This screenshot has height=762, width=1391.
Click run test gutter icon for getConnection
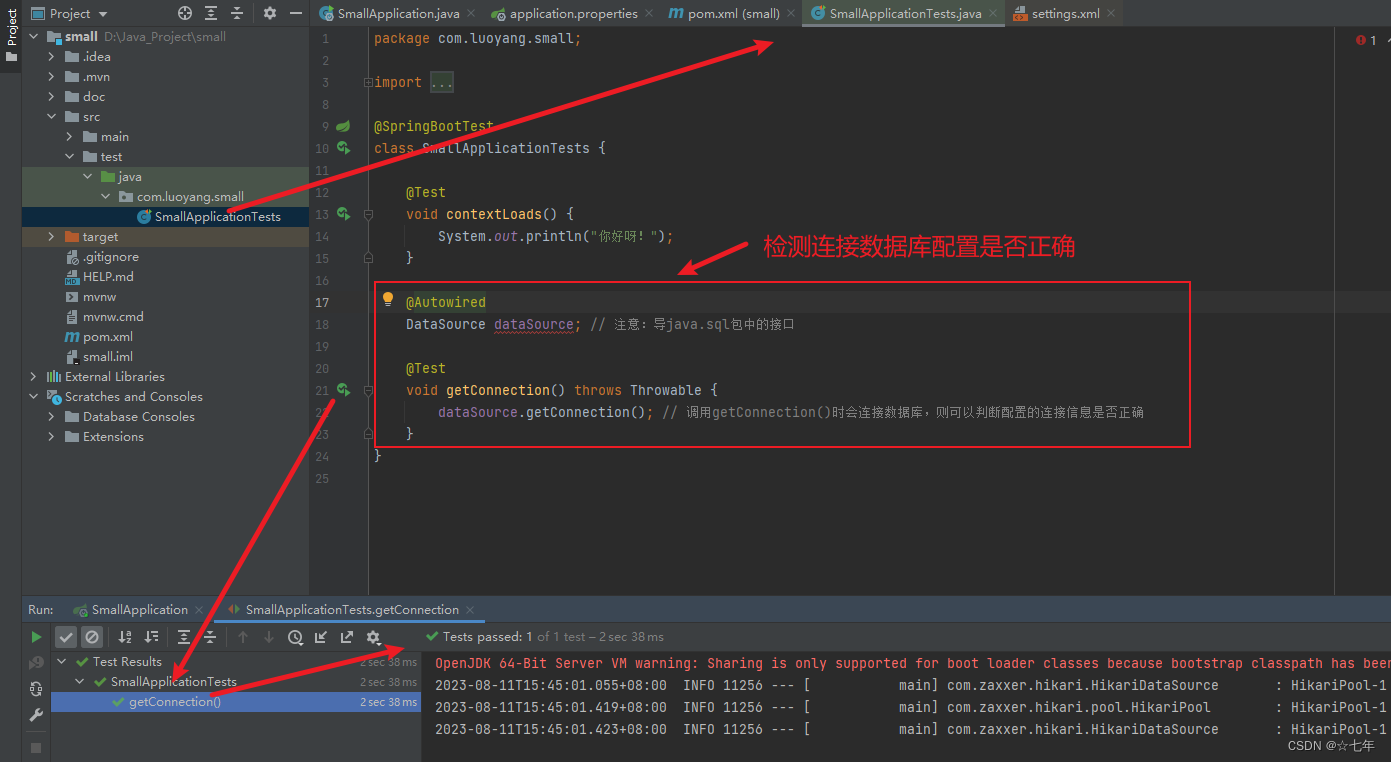(x=343, y=390)
